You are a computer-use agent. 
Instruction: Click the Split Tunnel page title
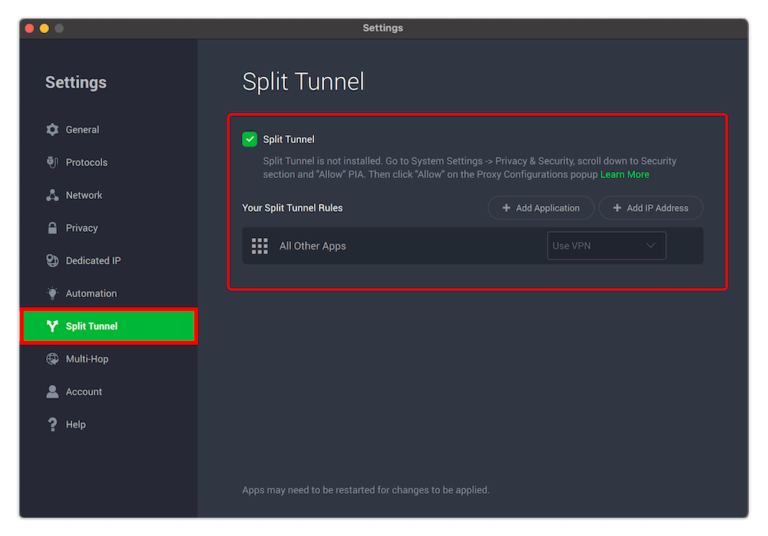[x=303, y=82]
